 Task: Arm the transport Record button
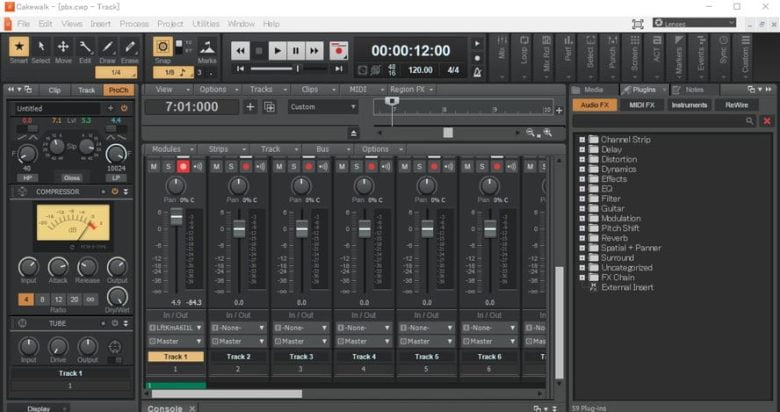pyautogui.click(x=339, y=50)
